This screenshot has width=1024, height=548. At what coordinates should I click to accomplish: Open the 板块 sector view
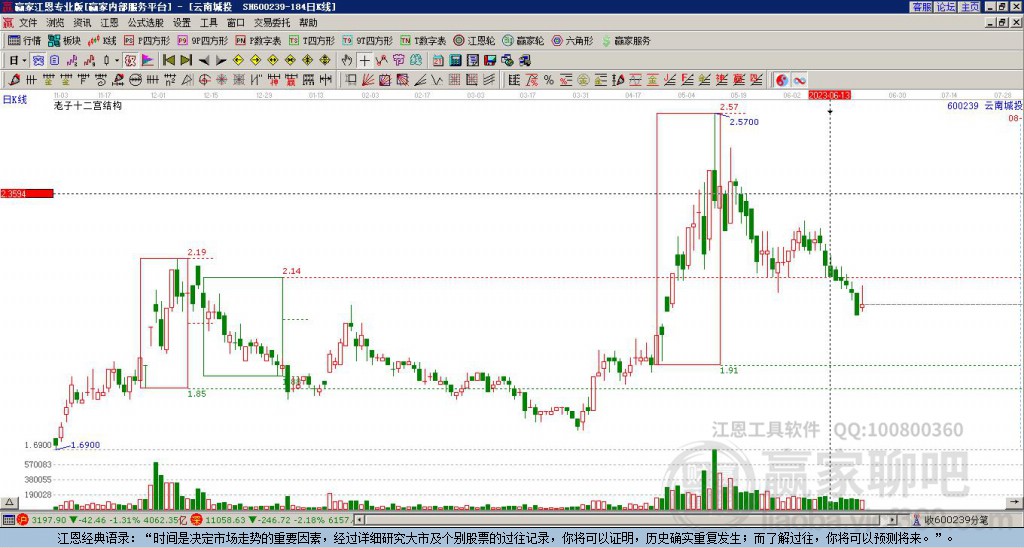(x=64, y=40)
